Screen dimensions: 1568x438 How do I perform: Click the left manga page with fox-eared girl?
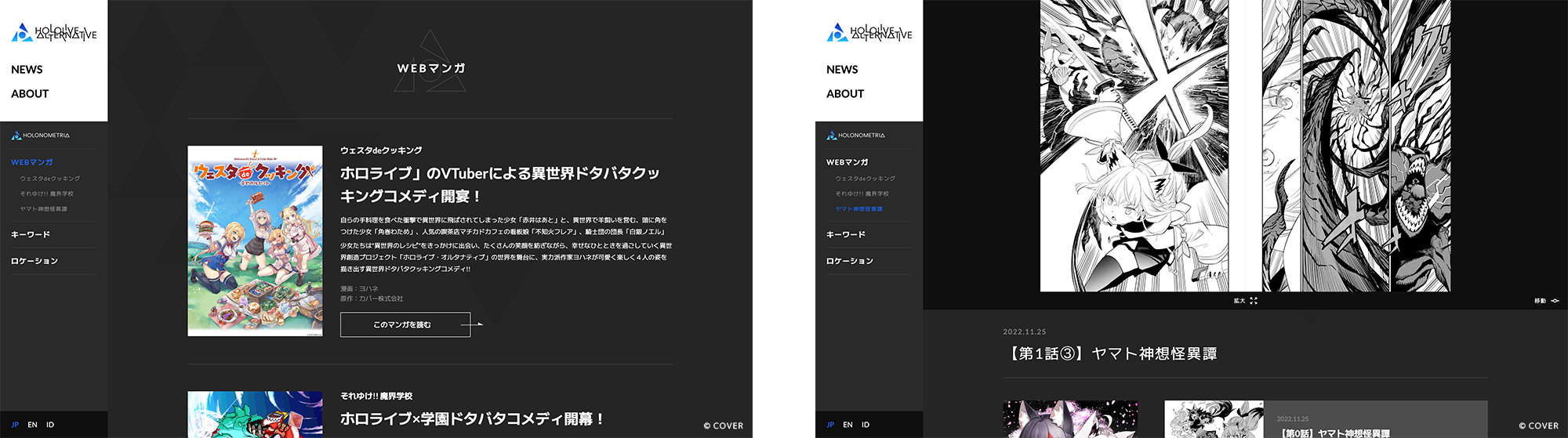coord(1134,146)
